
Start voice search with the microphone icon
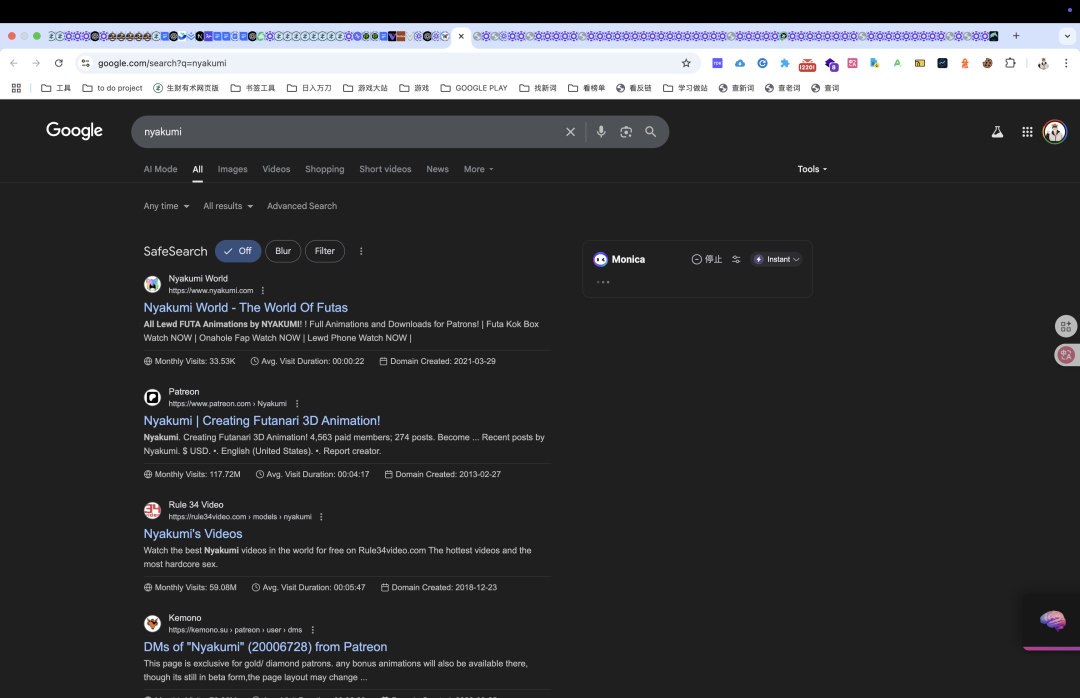601,132
